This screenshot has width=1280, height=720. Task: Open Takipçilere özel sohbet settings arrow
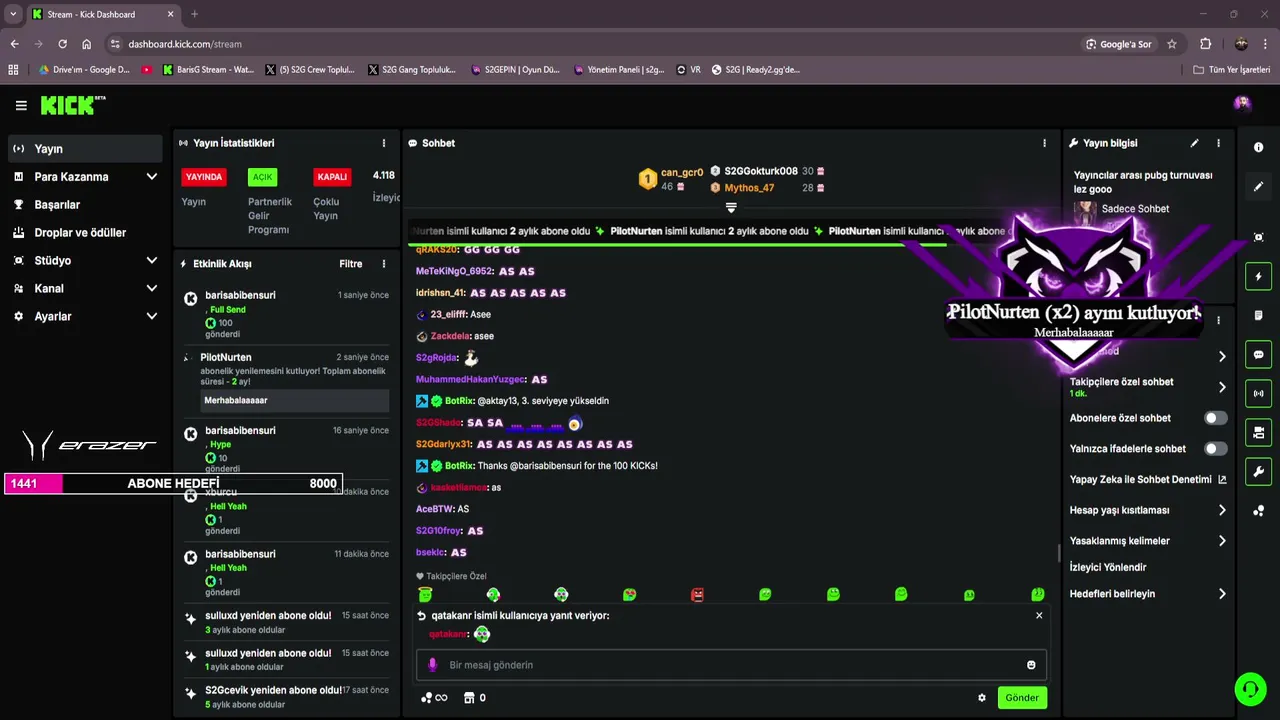pyautogui.click(x=1222, y=387)
